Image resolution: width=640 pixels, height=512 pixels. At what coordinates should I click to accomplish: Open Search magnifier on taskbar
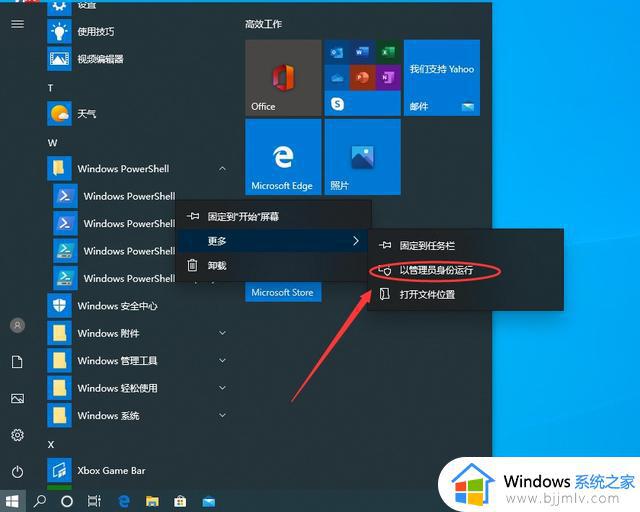click(40, 501)
